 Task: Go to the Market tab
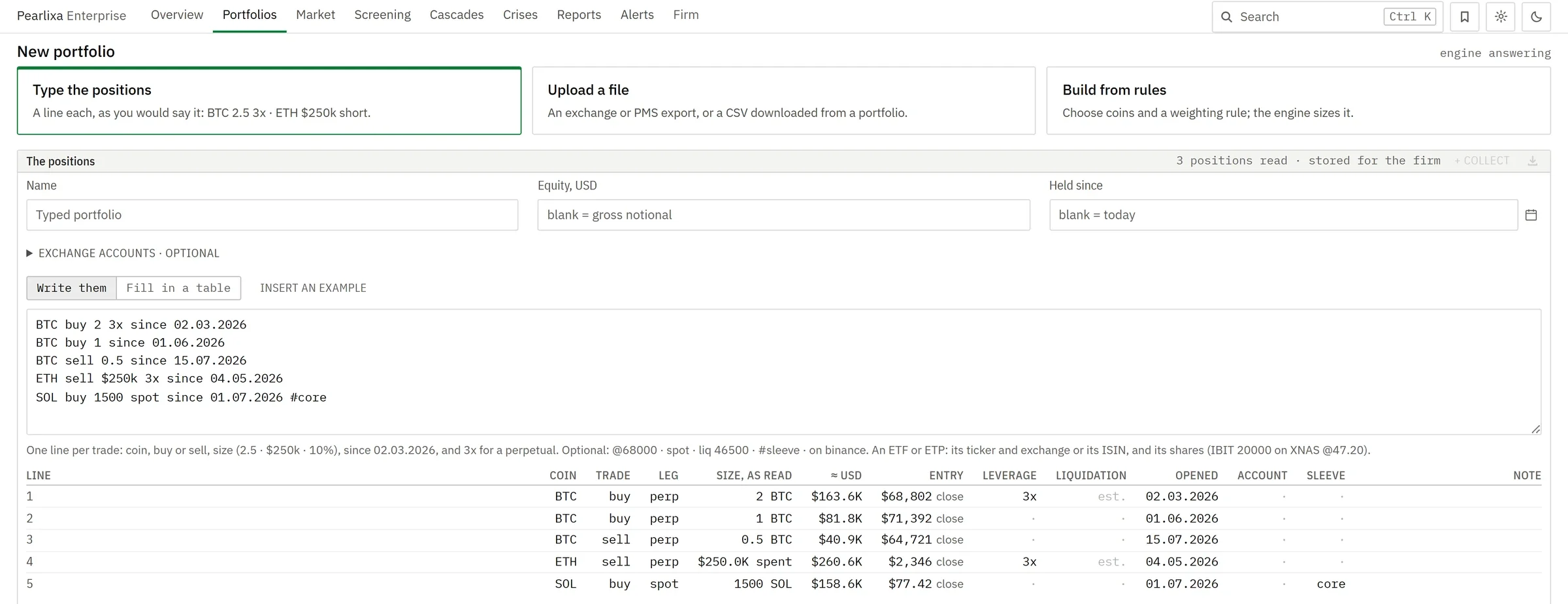coord(316,15)
